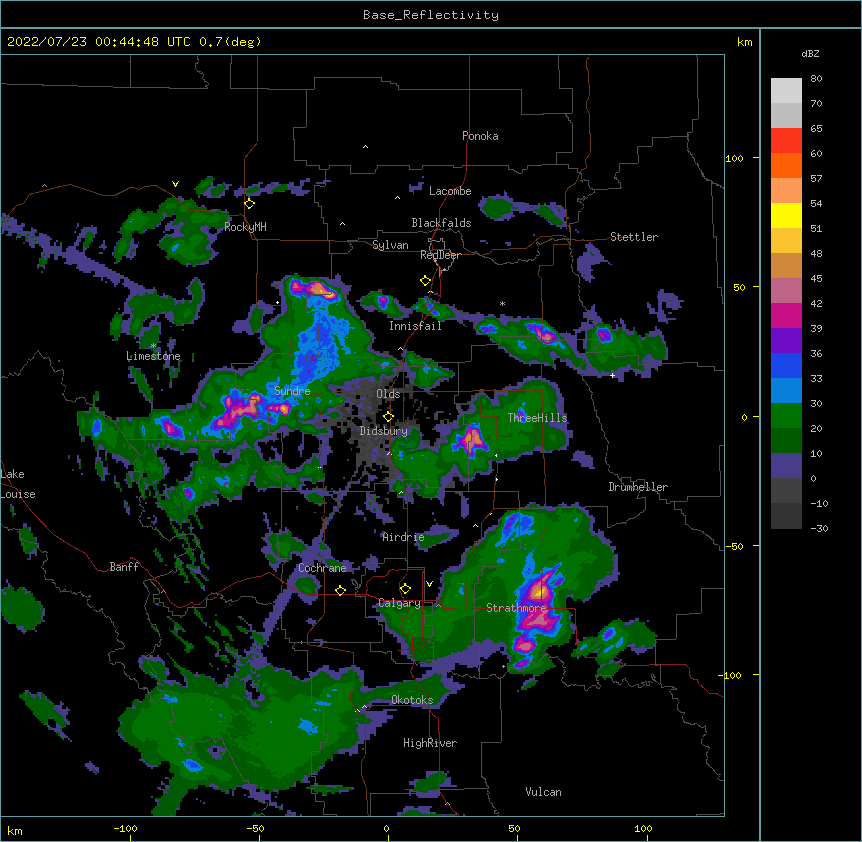Choose the dusty pink 42-45 dBZ swatch

point(786,291)
